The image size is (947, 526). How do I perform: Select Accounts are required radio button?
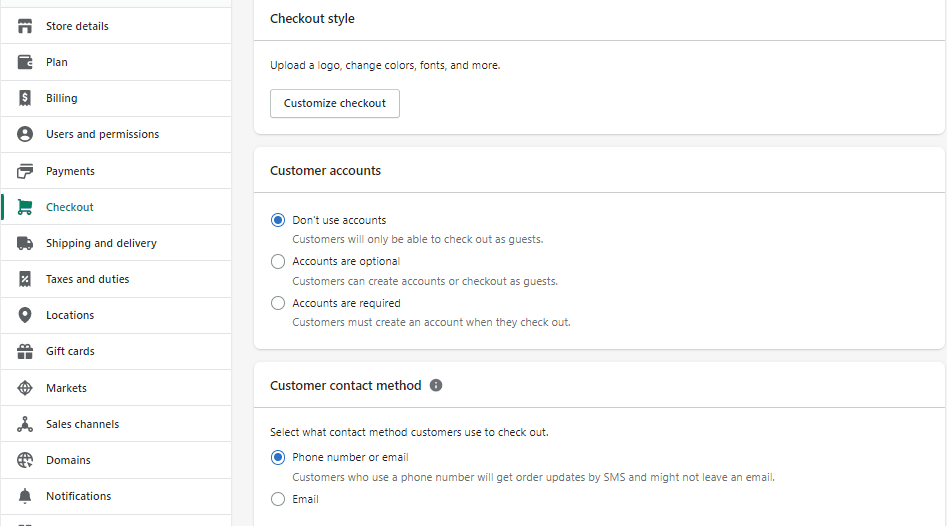278,303
